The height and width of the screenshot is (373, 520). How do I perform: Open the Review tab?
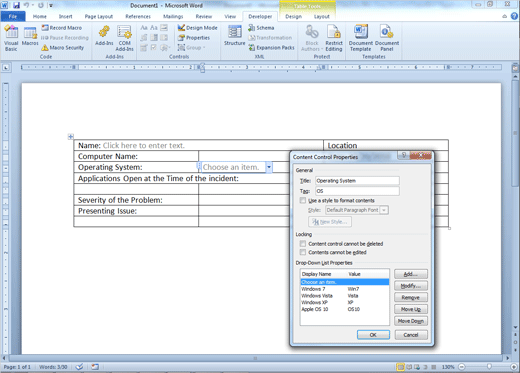coord(204,16)
